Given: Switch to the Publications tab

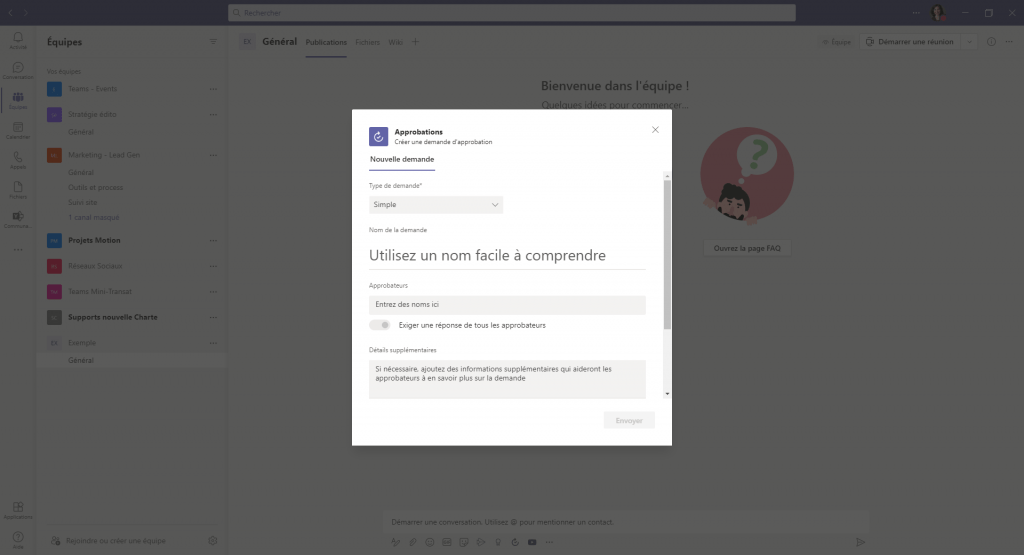Looking at the screenshot, I should 326,42.
